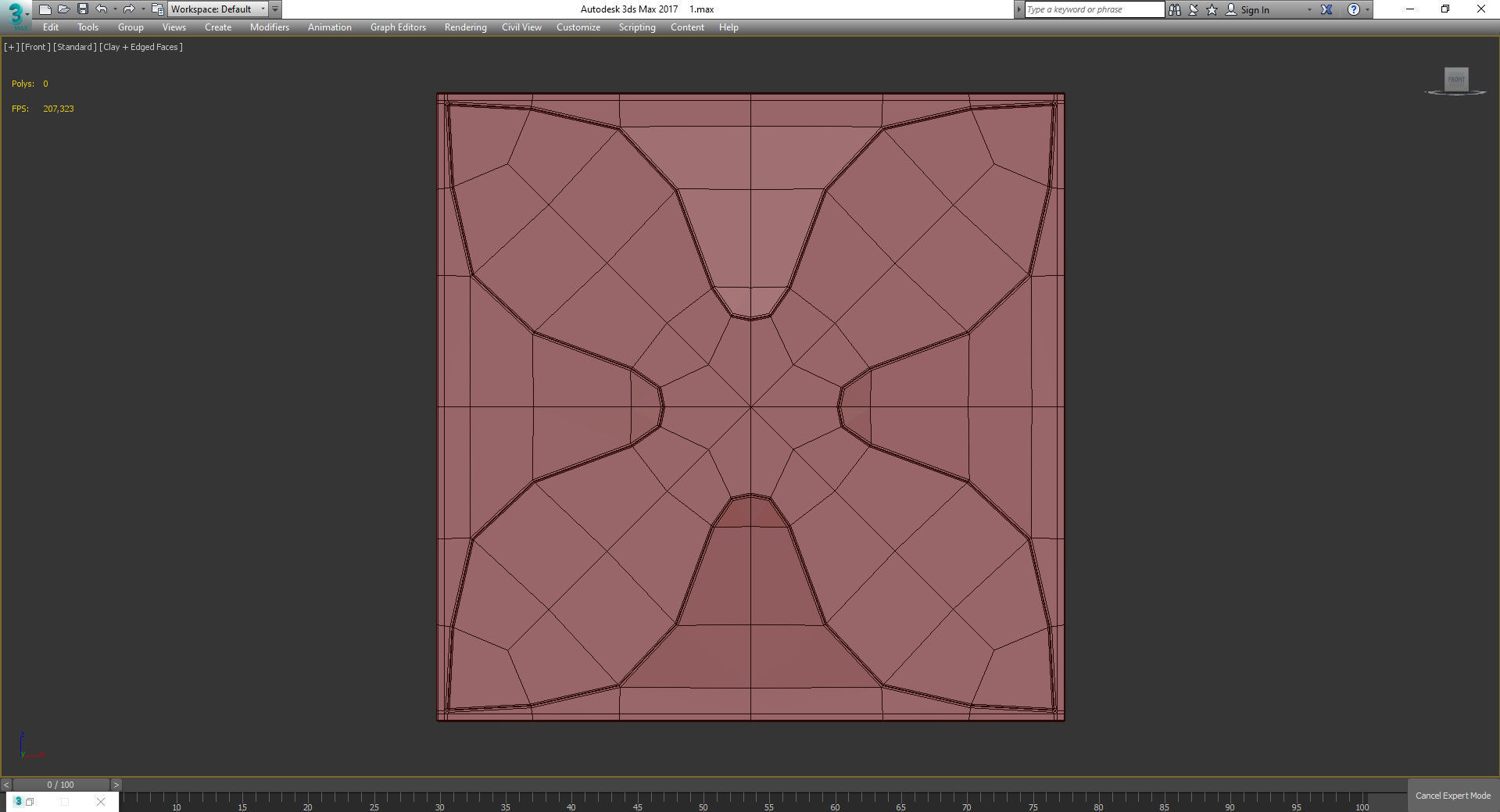Click the Polys count statistic

pos(30,84)
